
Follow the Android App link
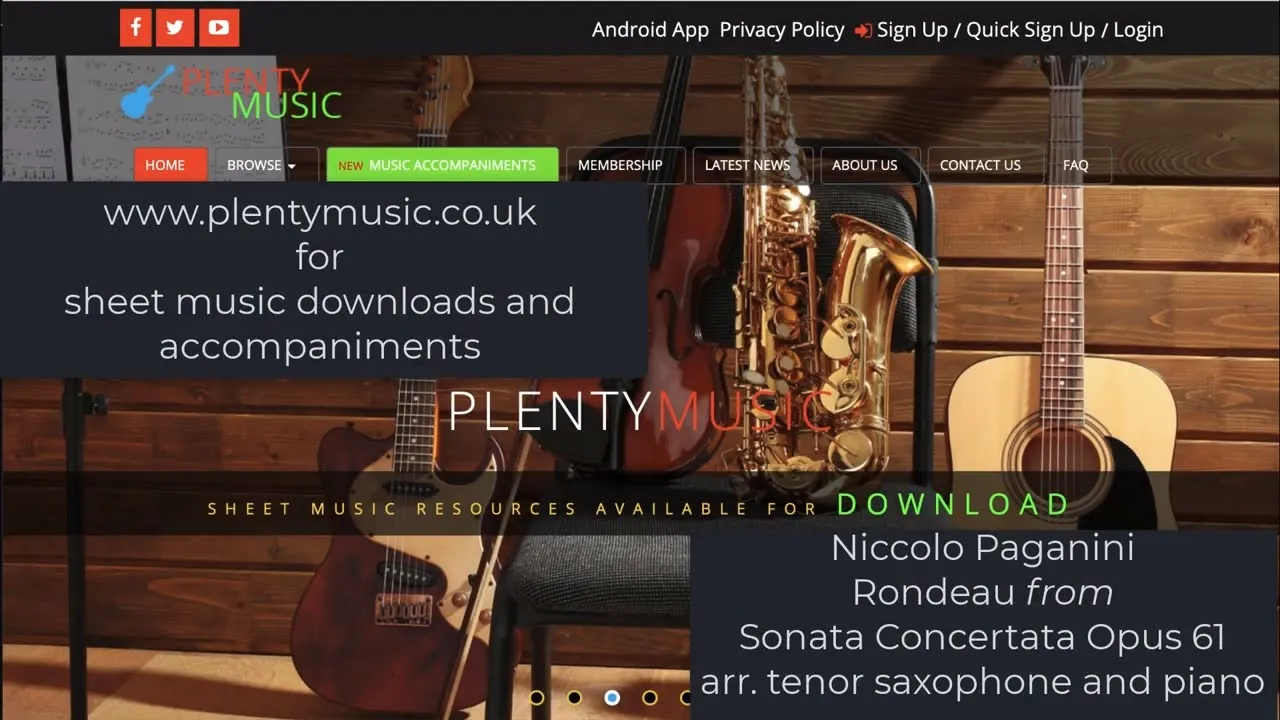[650, 30]
